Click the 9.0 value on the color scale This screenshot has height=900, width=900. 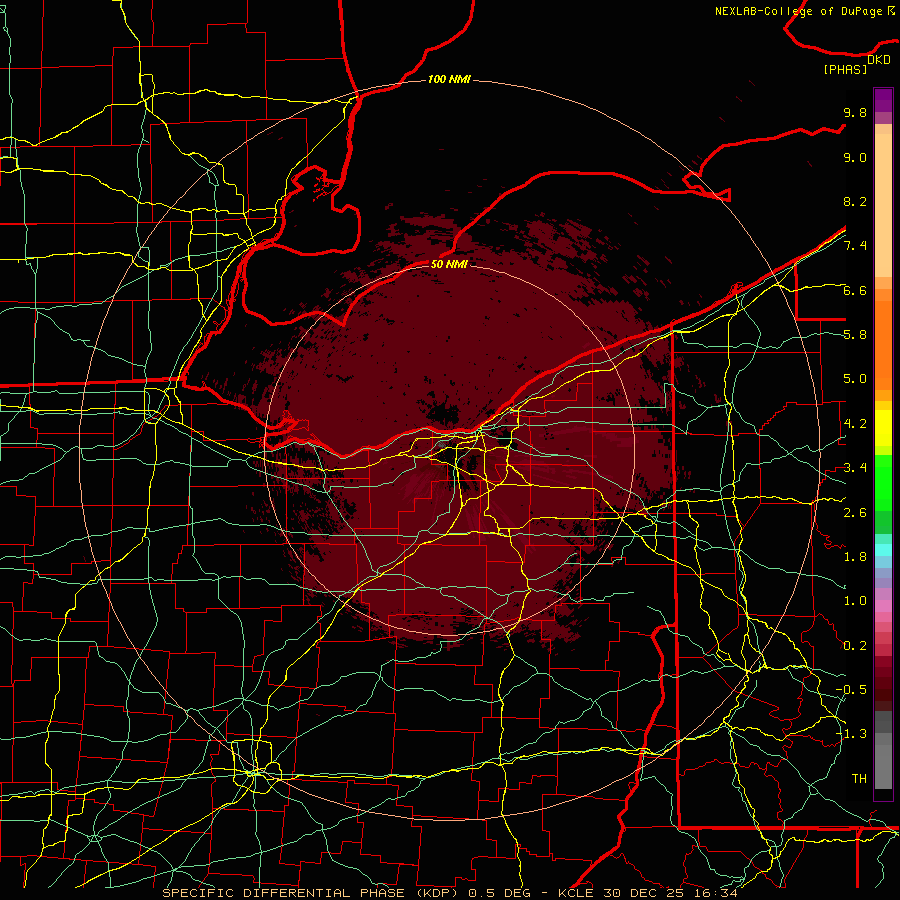coord(855,157)
